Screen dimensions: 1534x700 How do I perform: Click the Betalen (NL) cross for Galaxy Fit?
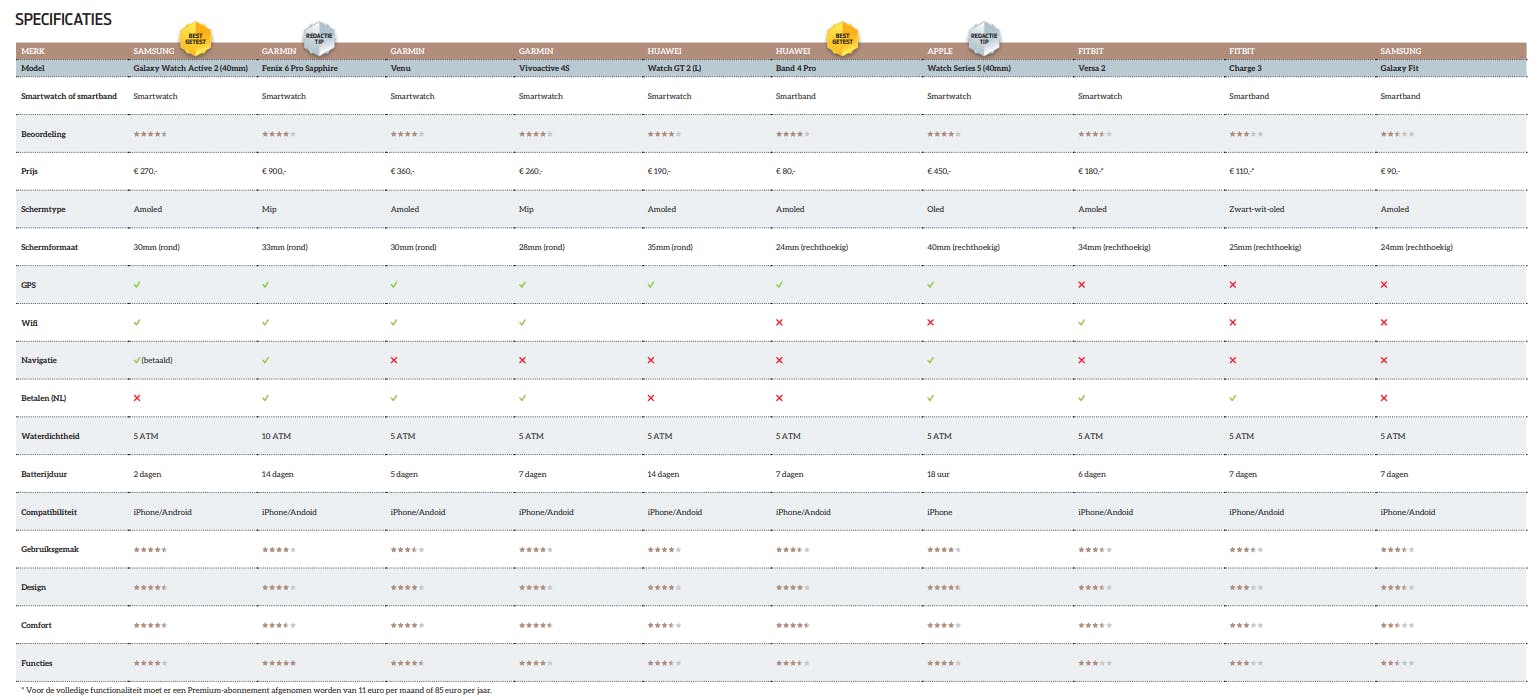pos(1384,398)
